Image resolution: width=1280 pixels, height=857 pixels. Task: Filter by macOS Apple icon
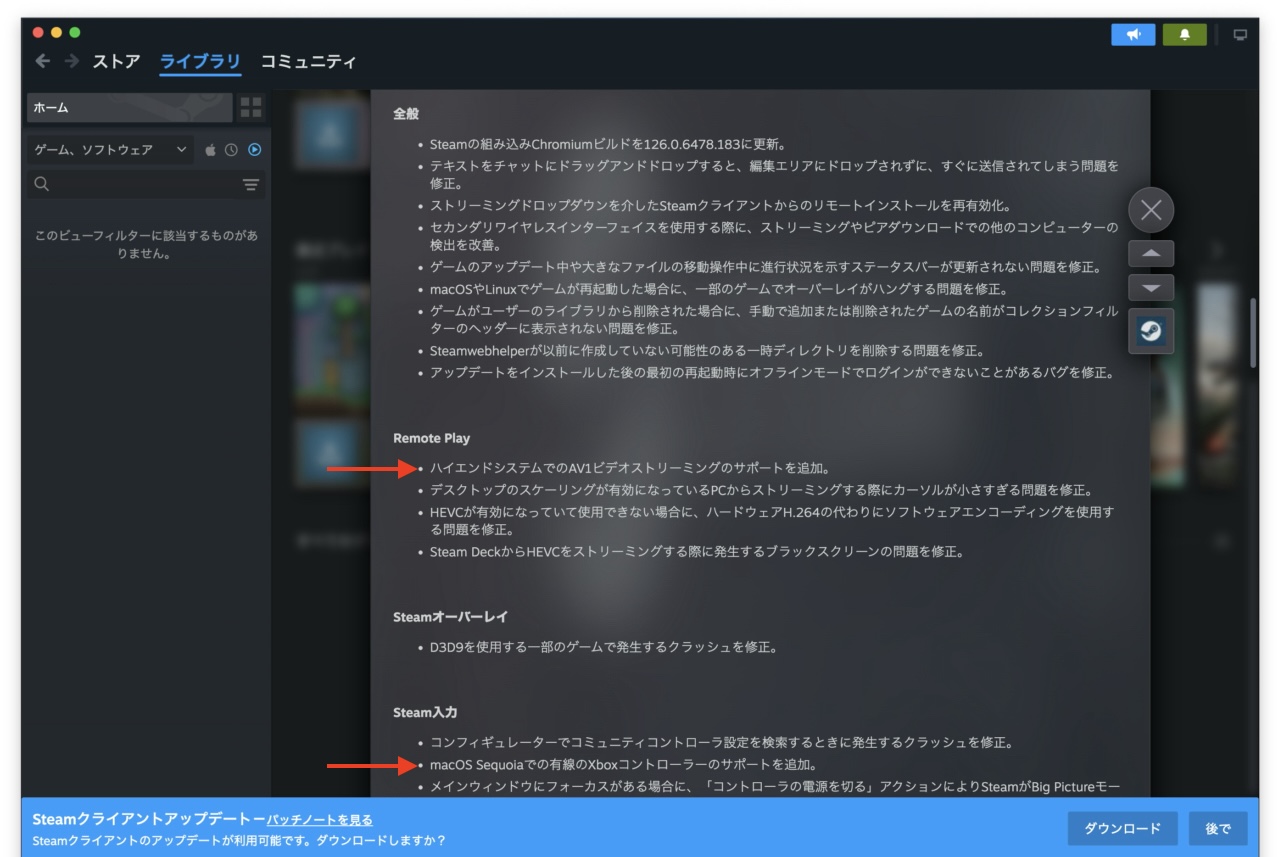point(211,150)
